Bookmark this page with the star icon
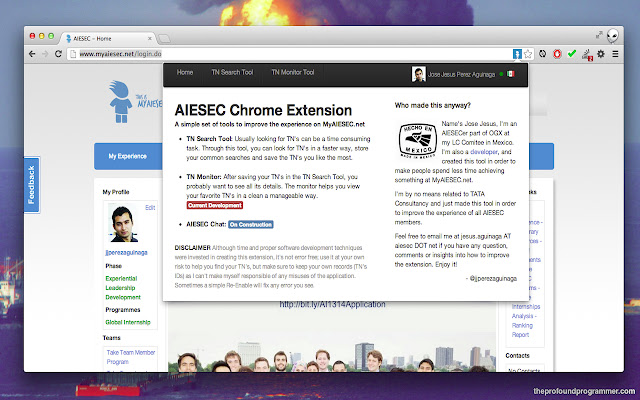 coord(528,54)
